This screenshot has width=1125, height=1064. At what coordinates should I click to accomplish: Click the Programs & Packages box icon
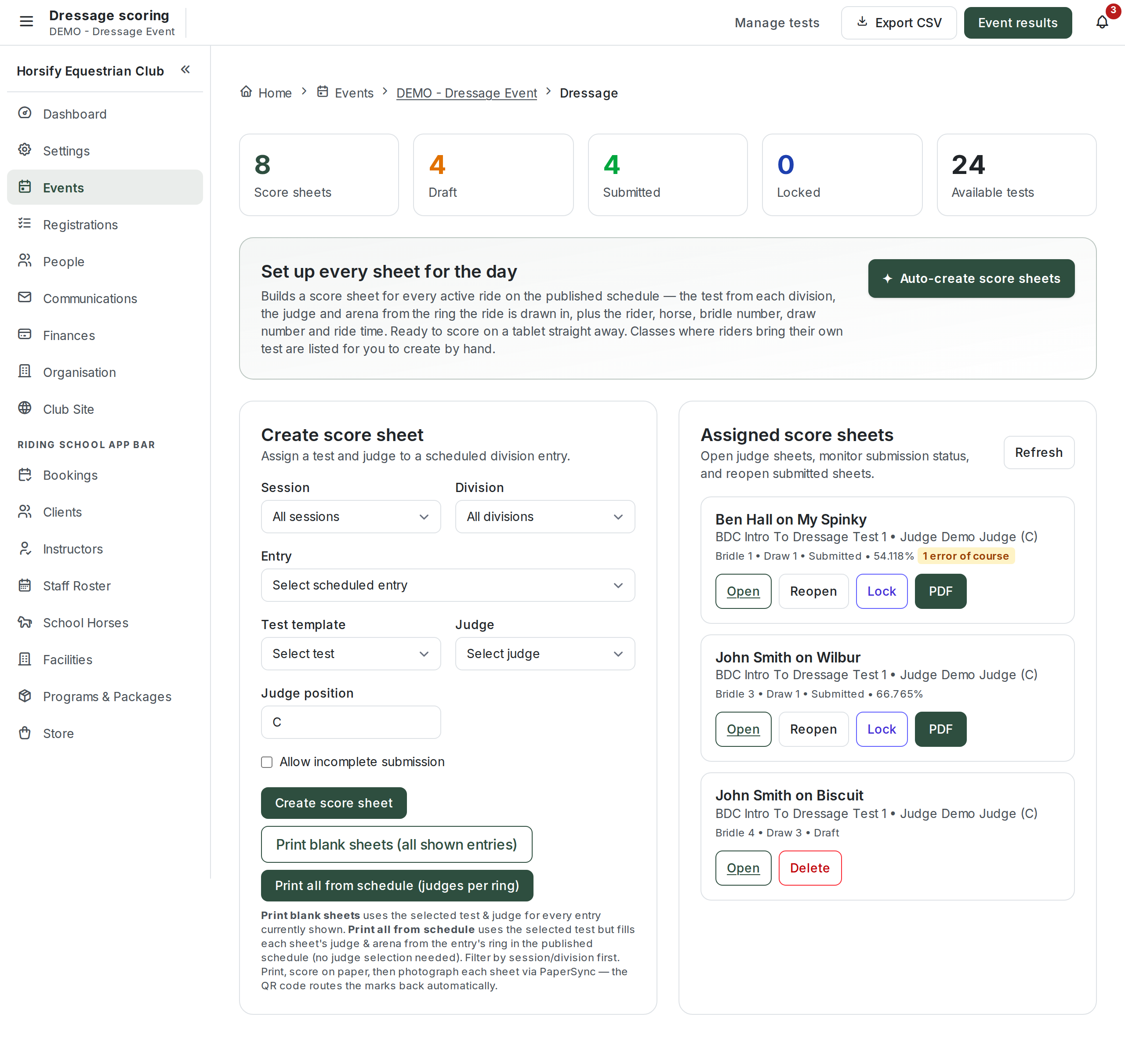coord(25,696)
